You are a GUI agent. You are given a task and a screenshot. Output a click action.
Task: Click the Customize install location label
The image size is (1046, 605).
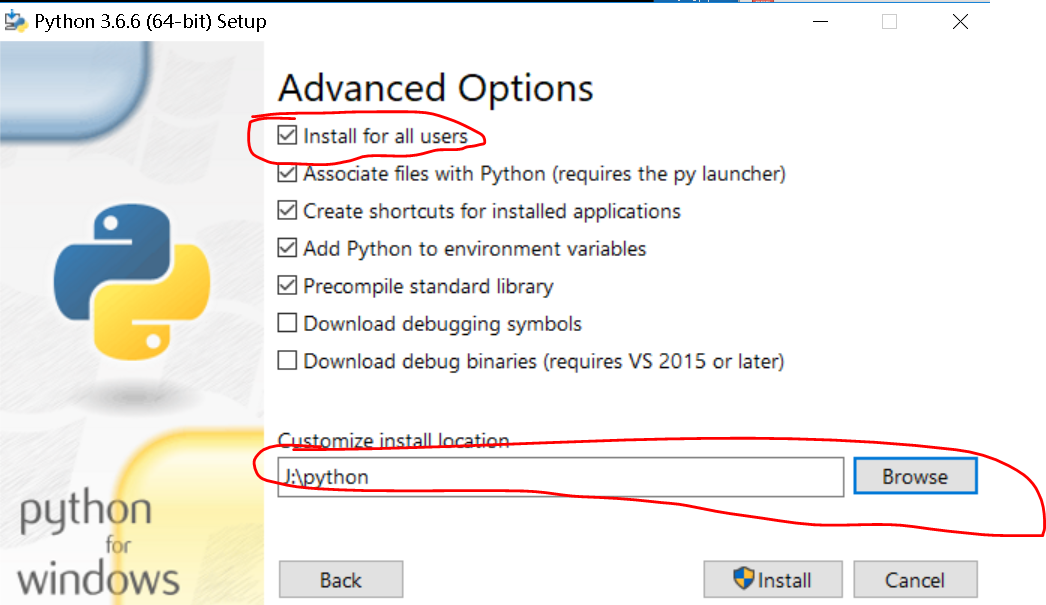click(x=394, y=440)
